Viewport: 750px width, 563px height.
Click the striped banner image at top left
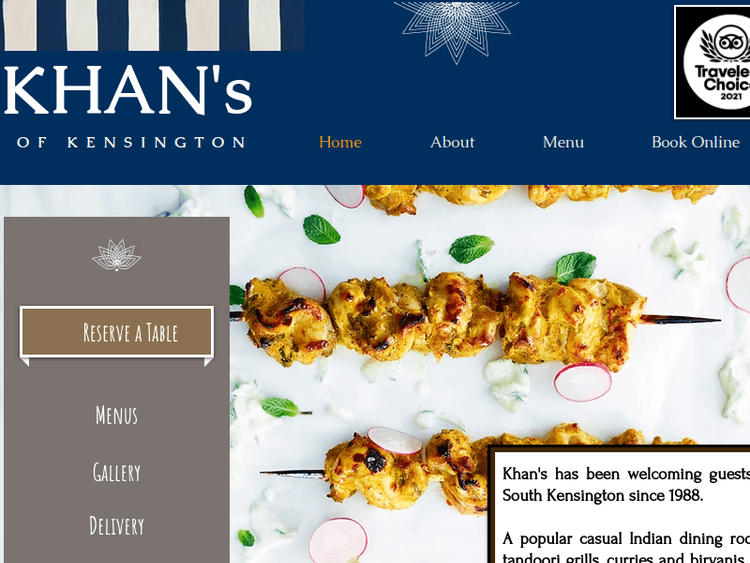153,25
